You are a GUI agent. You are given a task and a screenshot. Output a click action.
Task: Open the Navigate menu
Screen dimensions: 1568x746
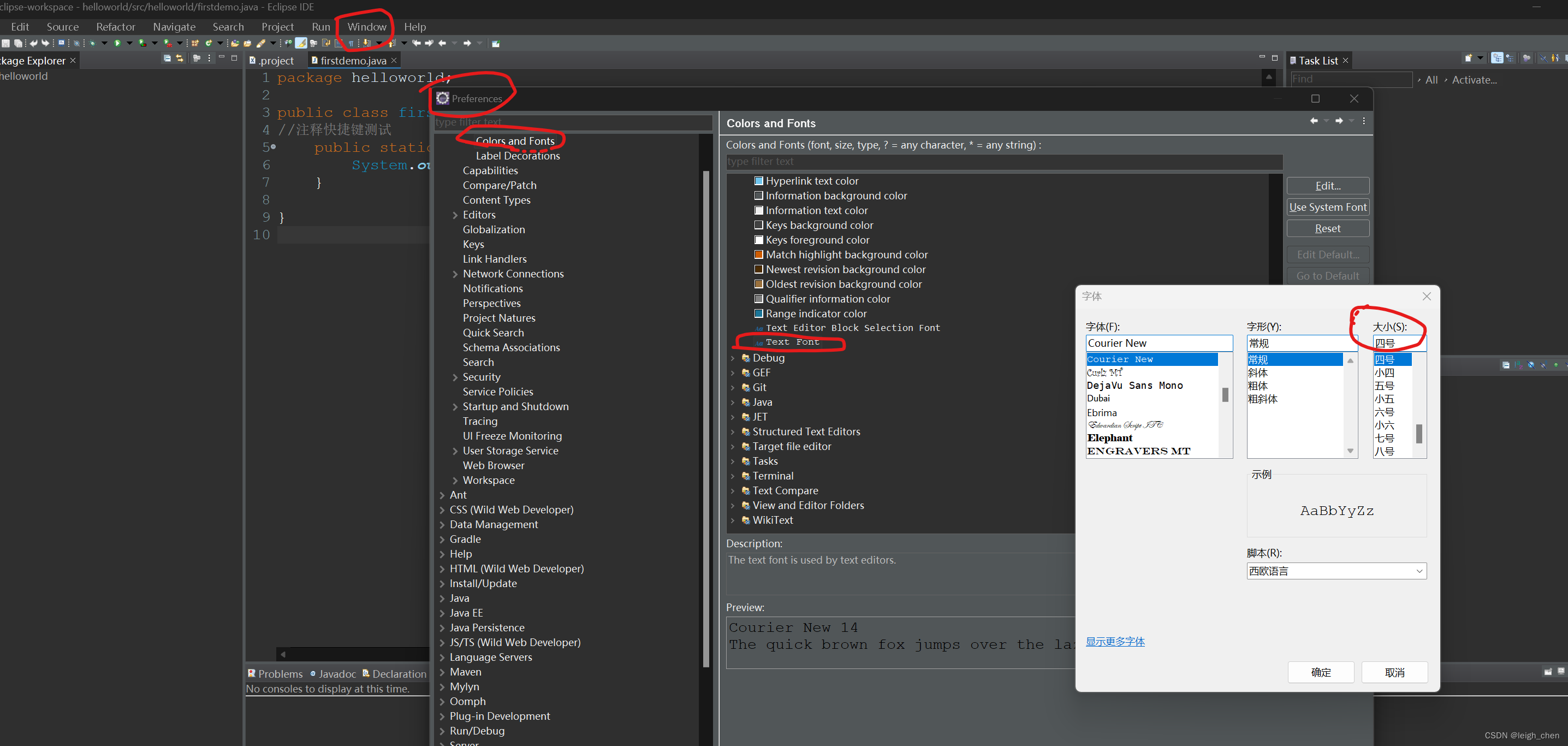click(x=174, y=27)
